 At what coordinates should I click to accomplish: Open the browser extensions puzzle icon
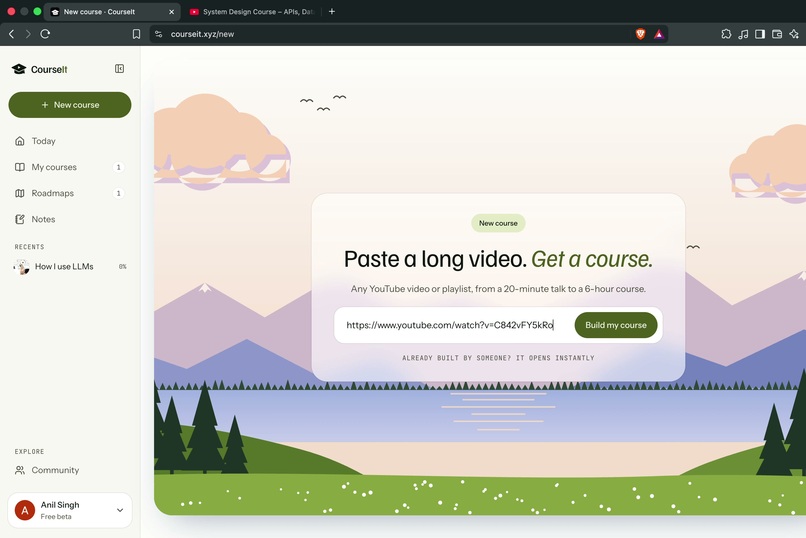coord(726,34)
